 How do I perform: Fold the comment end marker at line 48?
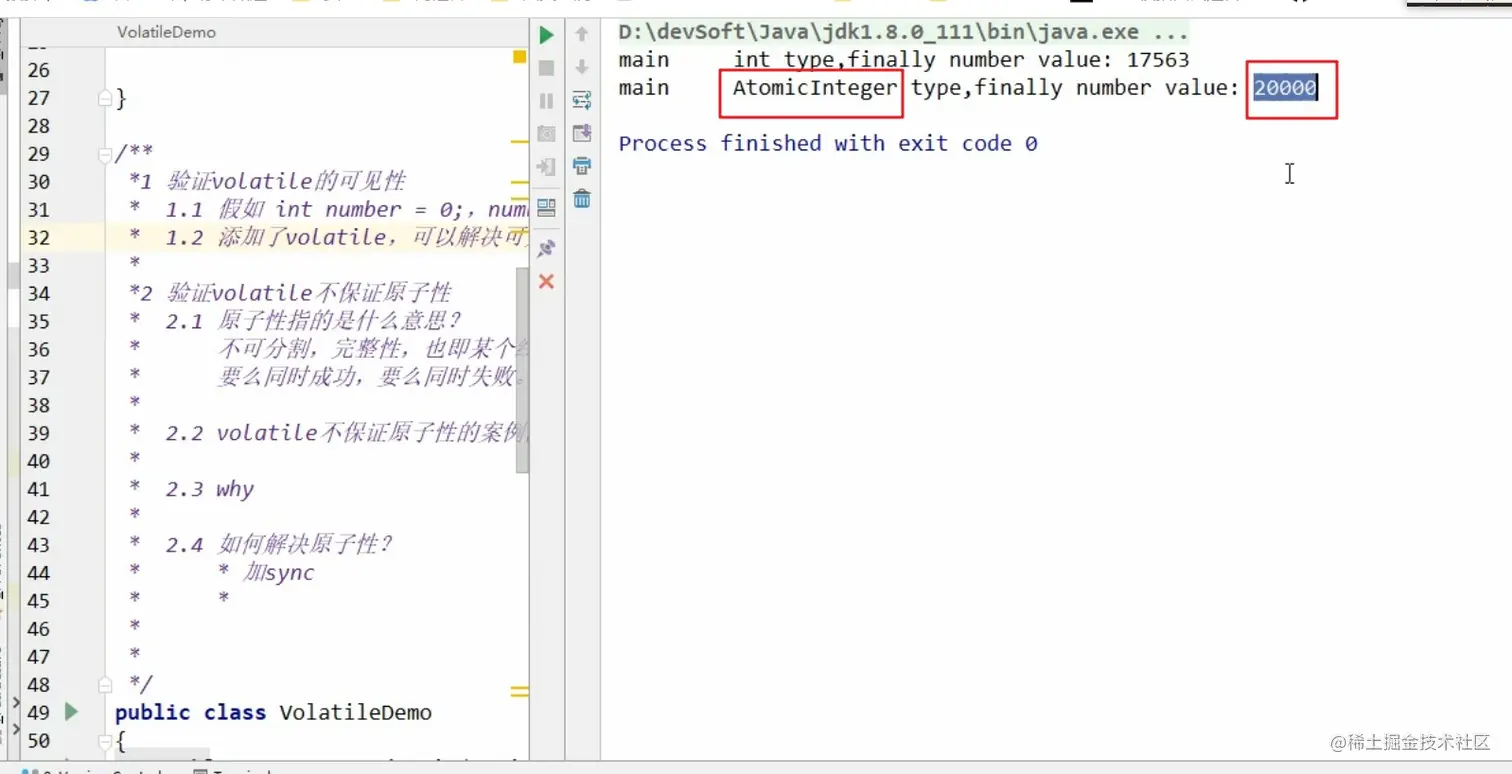(x=104, y=684)
